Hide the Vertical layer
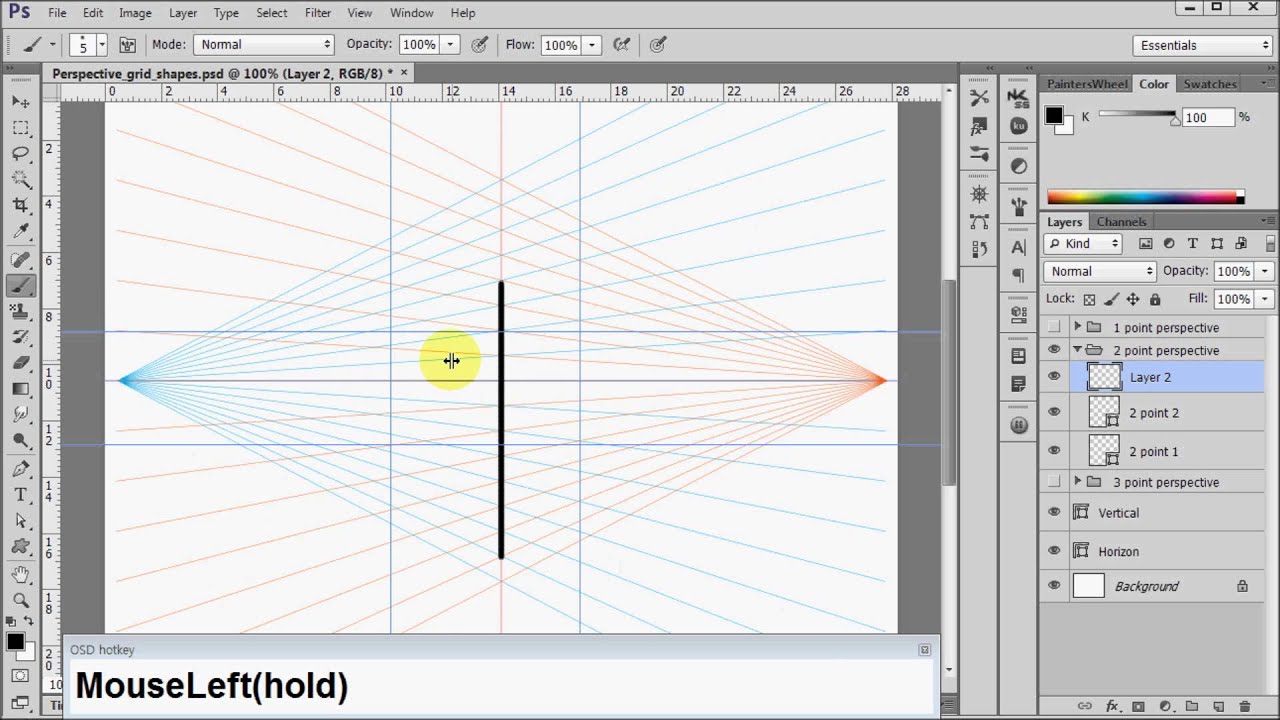Screen dimensions: 1280x720 coord(1053,512)
